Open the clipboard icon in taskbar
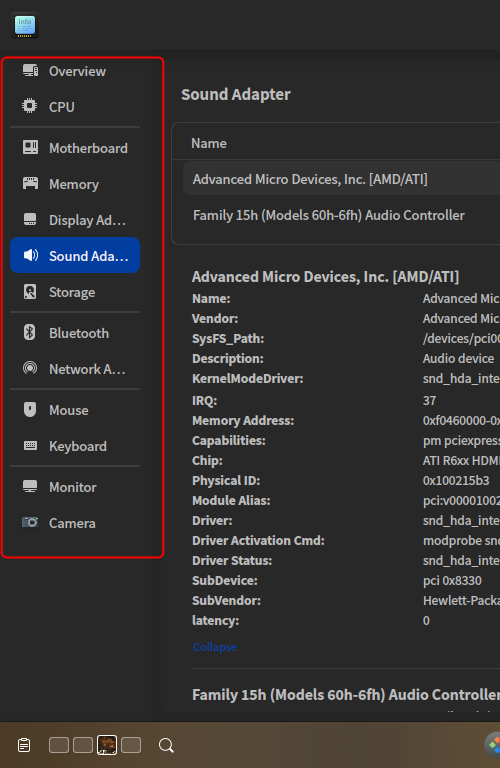 click(24, 745)
